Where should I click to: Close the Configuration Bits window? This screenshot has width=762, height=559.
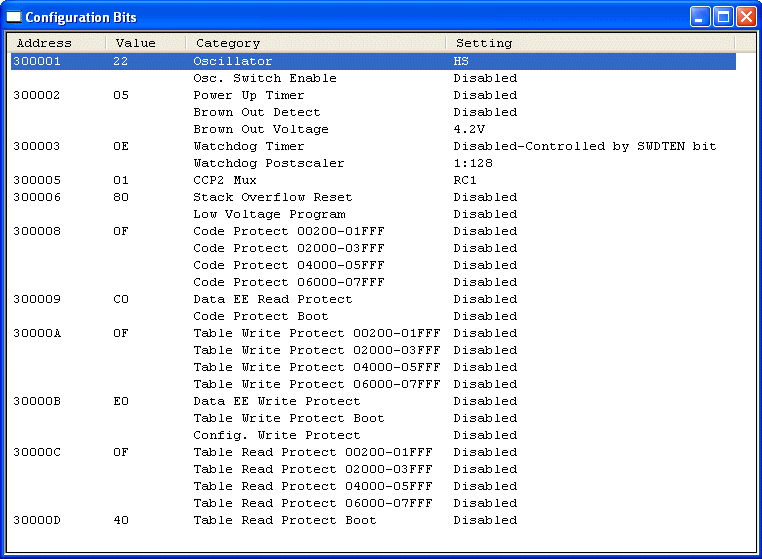[746, 17]
